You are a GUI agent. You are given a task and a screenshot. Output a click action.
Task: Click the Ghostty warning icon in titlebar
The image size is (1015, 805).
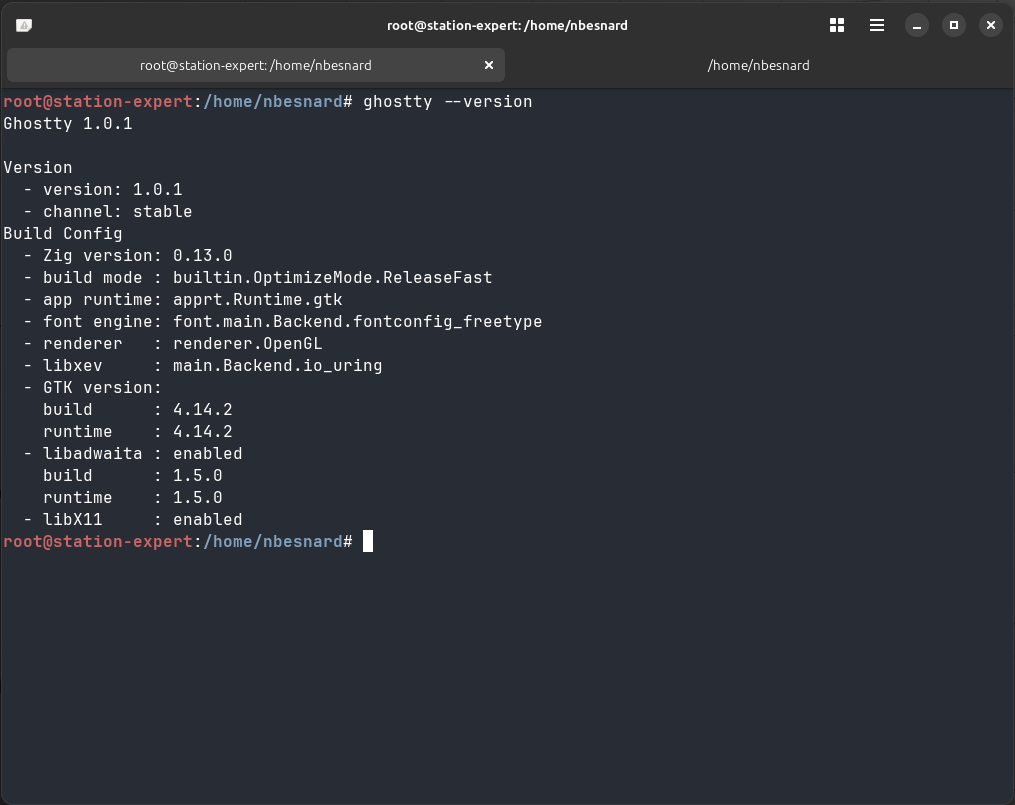point(24,25)
